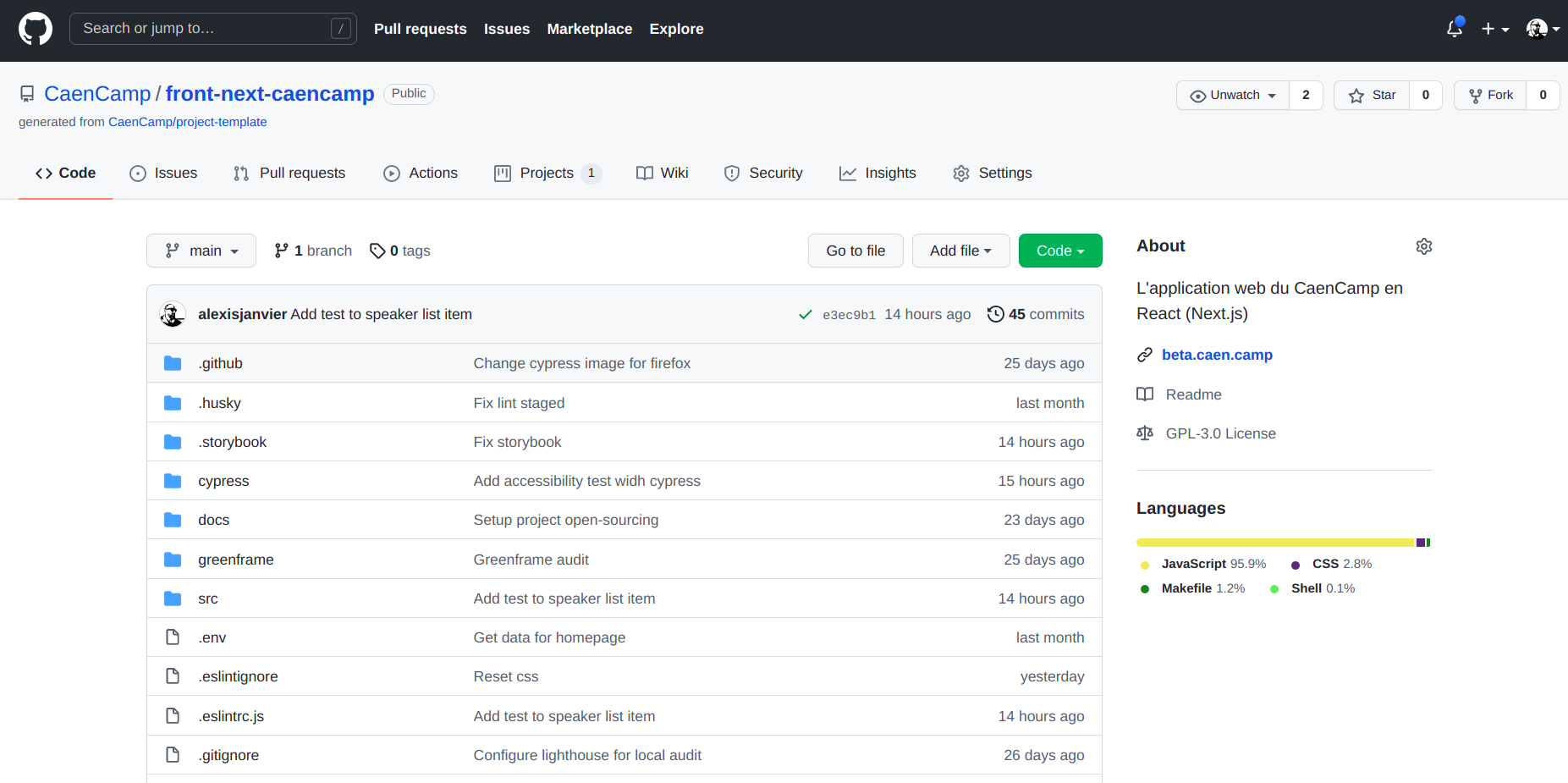1568x783 pixels.
Task: Open the plus create-new dropdown
Action: click(1495, 29)
